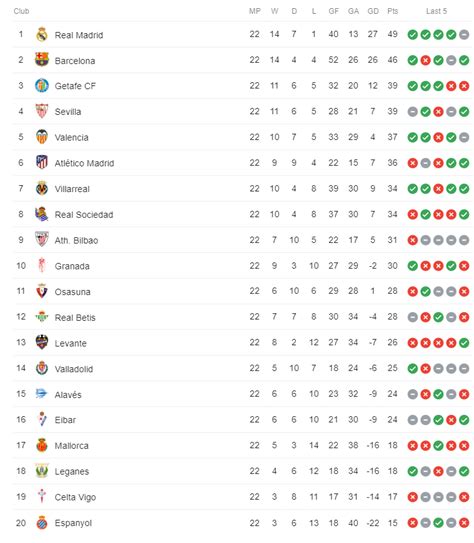Open the Valencia team name link
This screenshot has width=474, height=543.
coord(71,137)
